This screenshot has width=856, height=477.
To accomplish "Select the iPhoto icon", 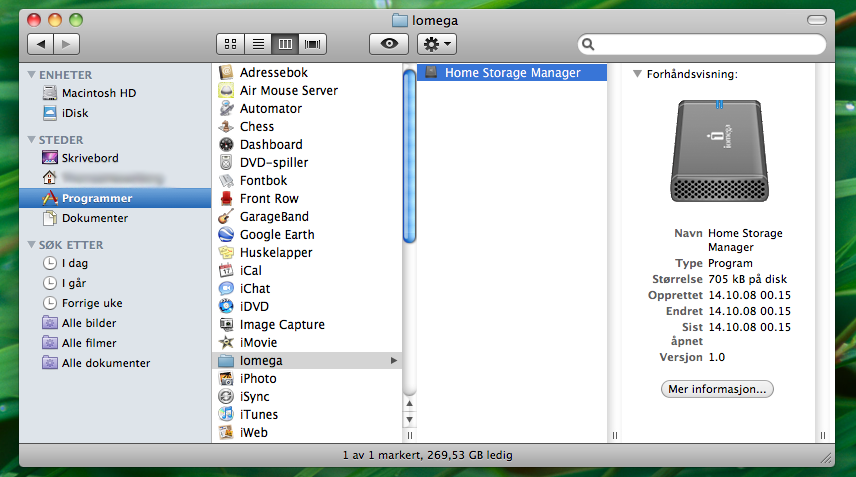I will click(226, 378).
